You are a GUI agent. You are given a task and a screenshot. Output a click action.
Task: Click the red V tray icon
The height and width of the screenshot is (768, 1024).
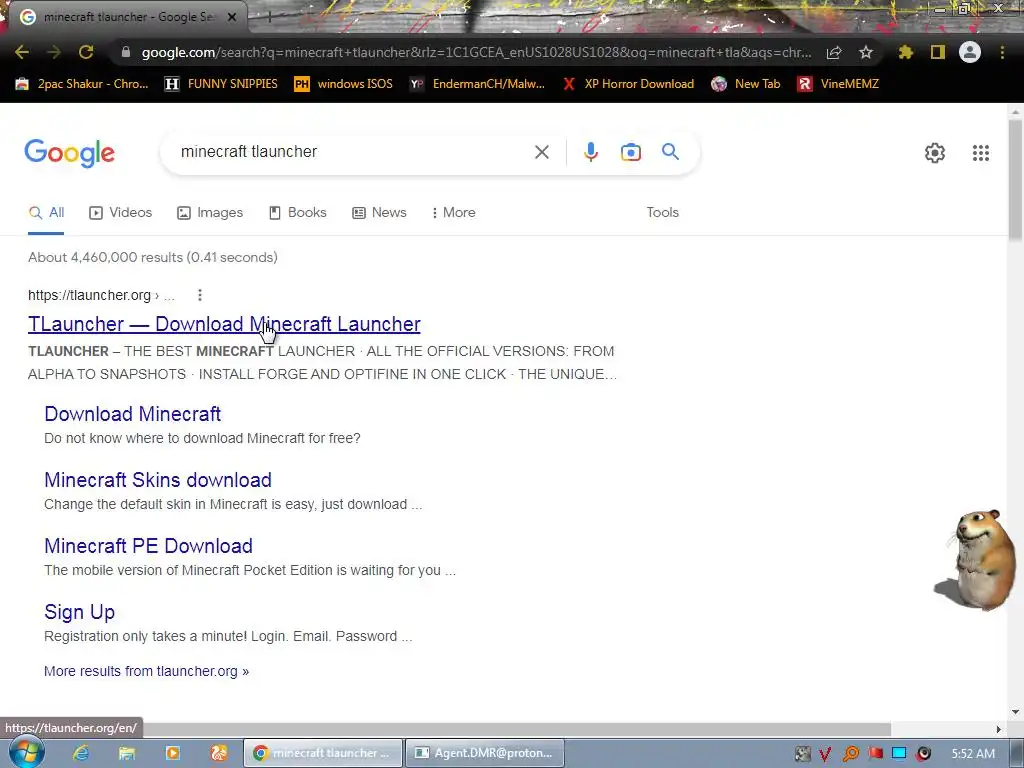(x=825, y=754)
